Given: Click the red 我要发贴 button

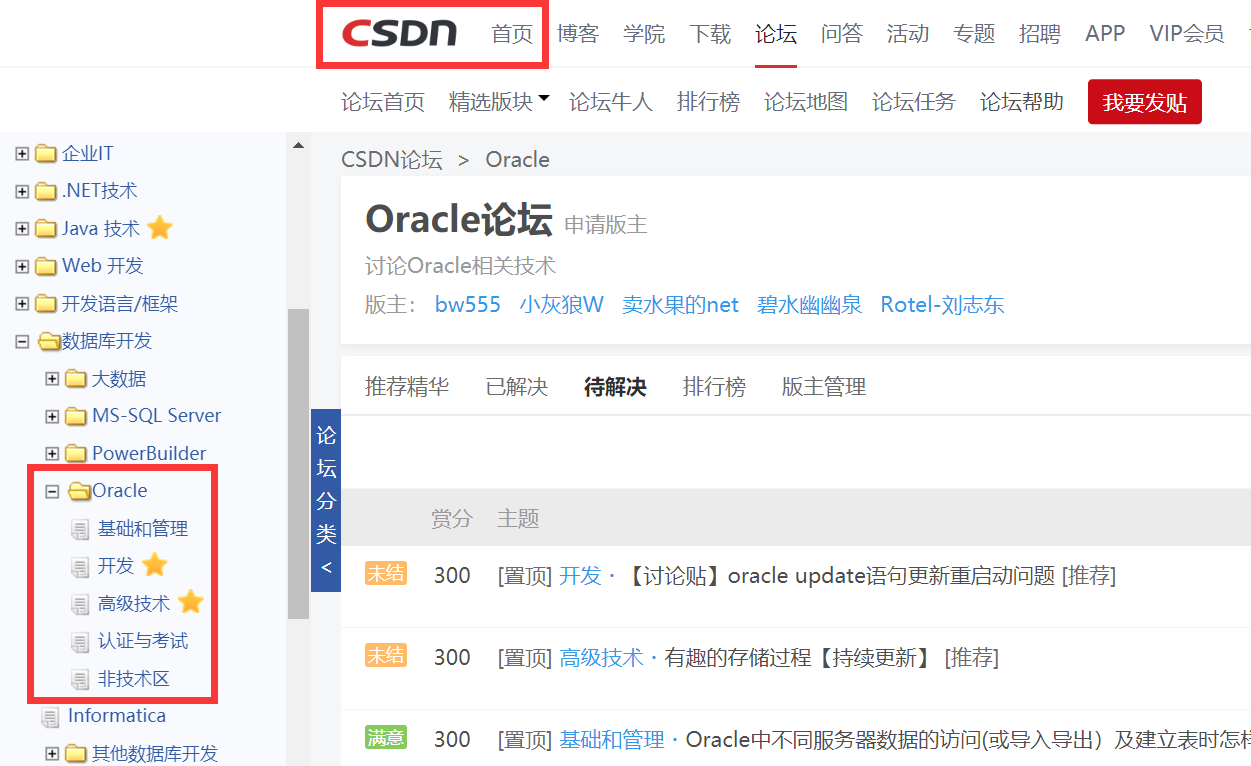Looking at the screenshot, I should click(1145, 102).
